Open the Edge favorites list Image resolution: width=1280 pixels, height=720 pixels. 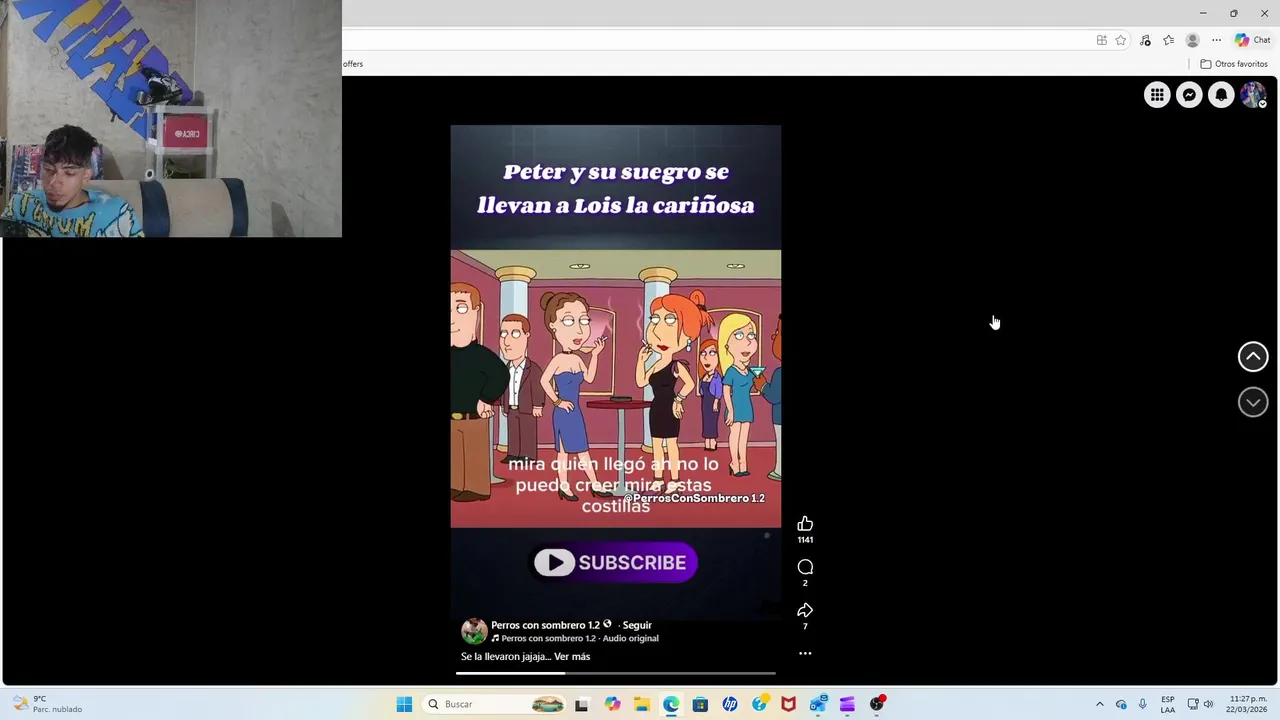(1168, 40)
